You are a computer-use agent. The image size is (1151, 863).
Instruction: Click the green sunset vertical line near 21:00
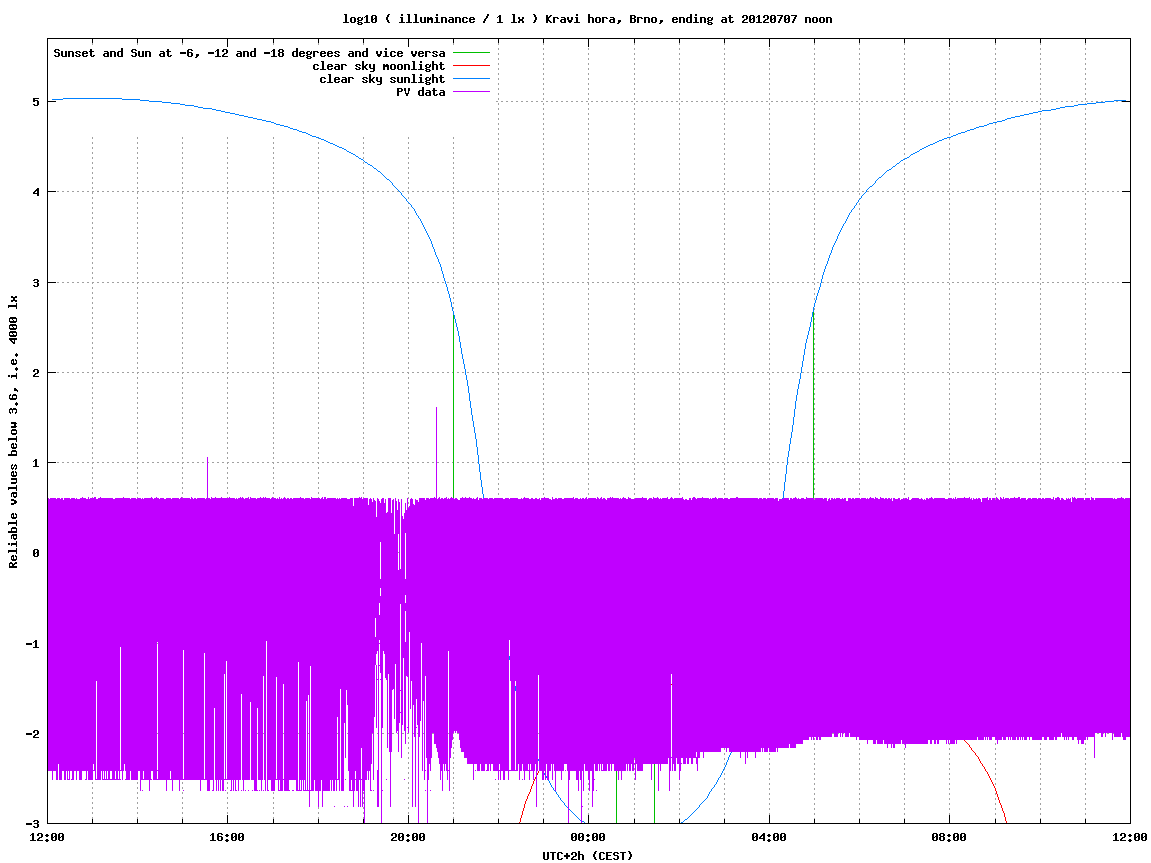(x=454, y=406)
